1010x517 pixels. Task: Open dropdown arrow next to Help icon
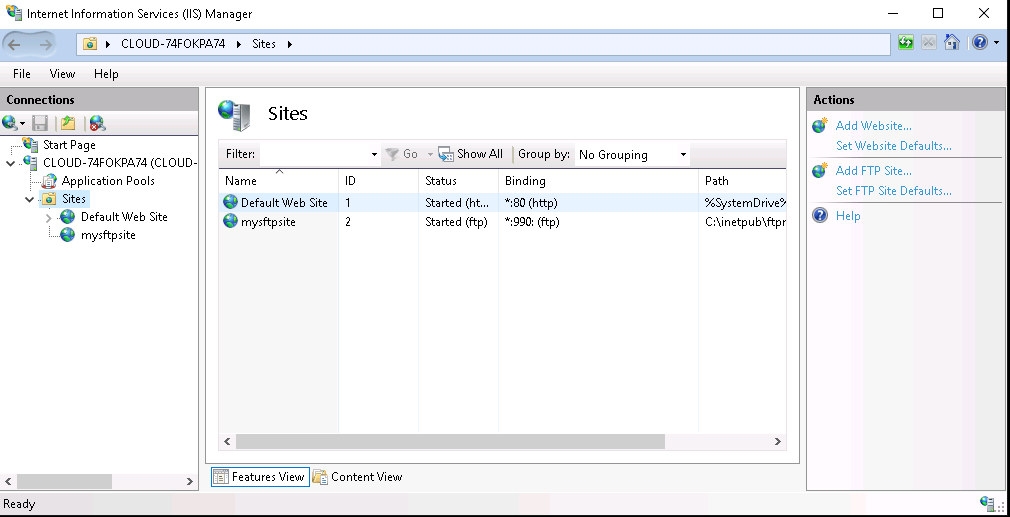996,43
